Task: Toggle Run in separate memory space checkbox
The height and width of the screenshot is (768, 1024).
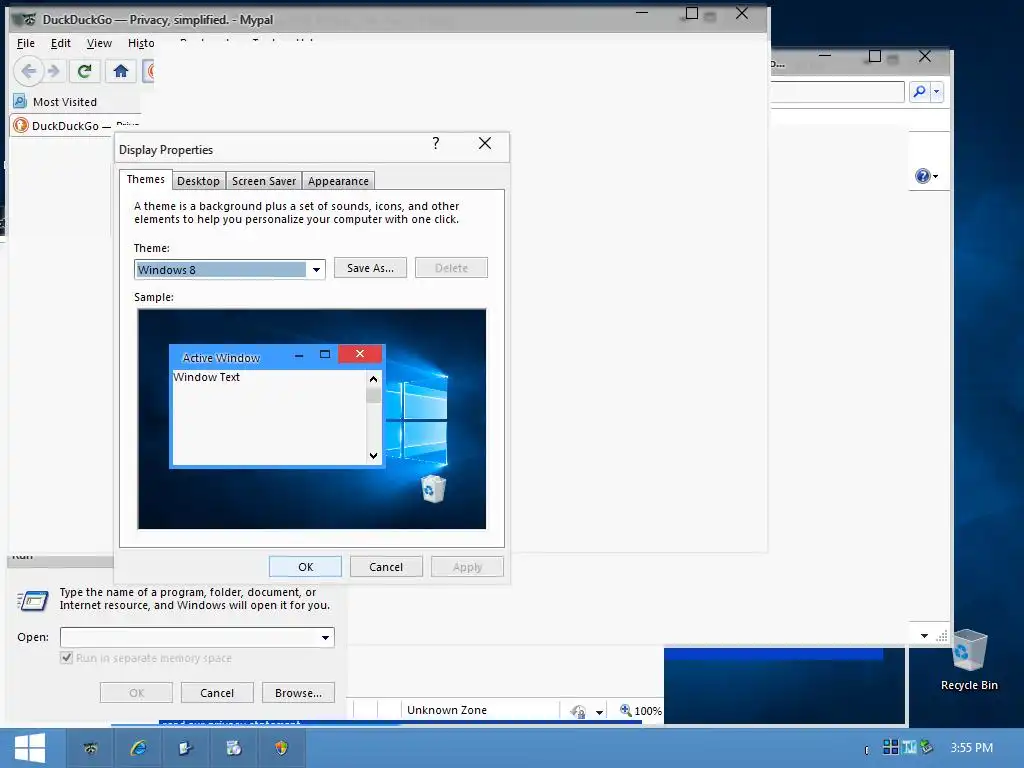Action: click(x=66, y=658)
